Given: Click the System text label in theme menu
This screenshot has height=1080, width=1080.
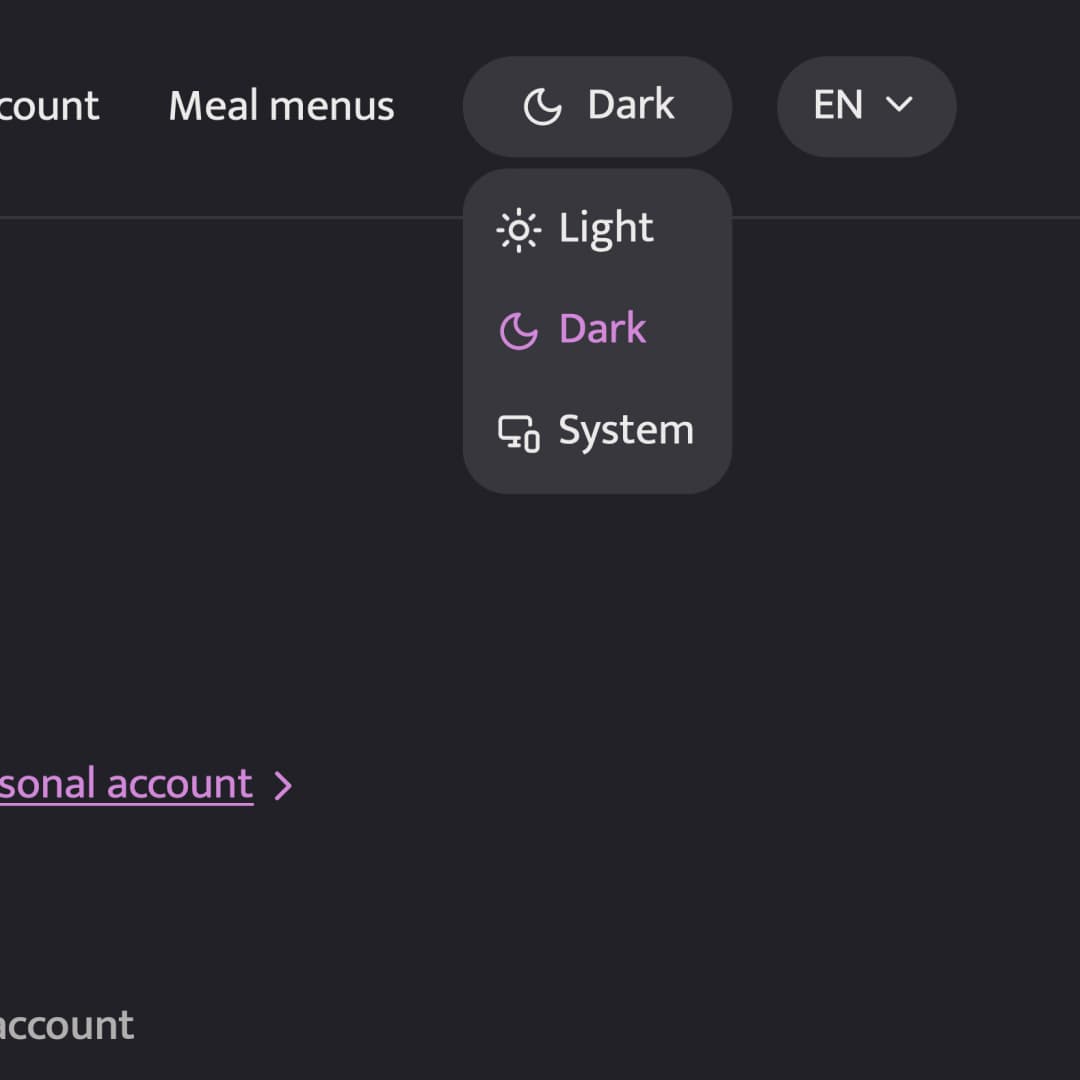Looking at the screenshot, I should click(x=626, y=431).
